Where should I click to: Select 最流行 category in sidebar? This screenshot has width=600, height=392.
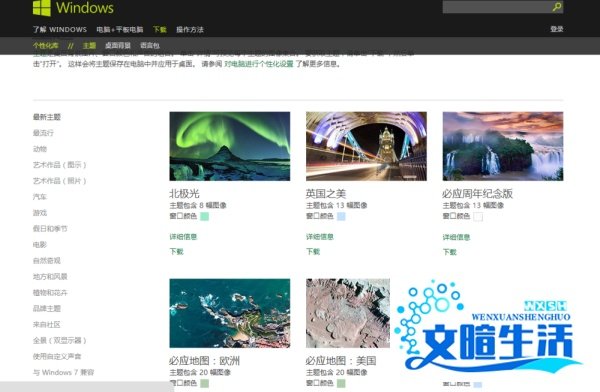coord(43,133)
